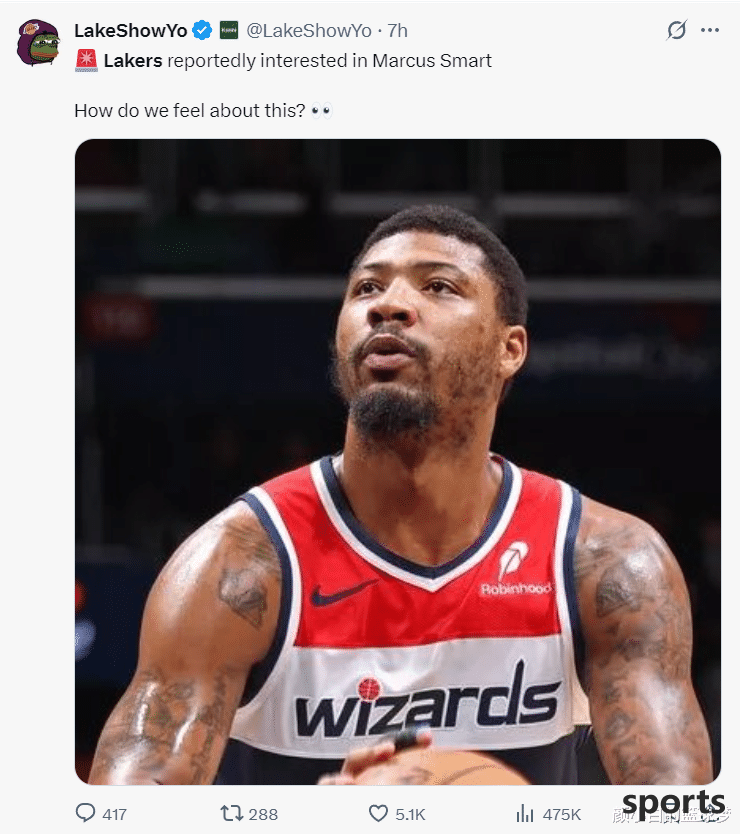View analytics via the bar chart icon

(525, 813)
